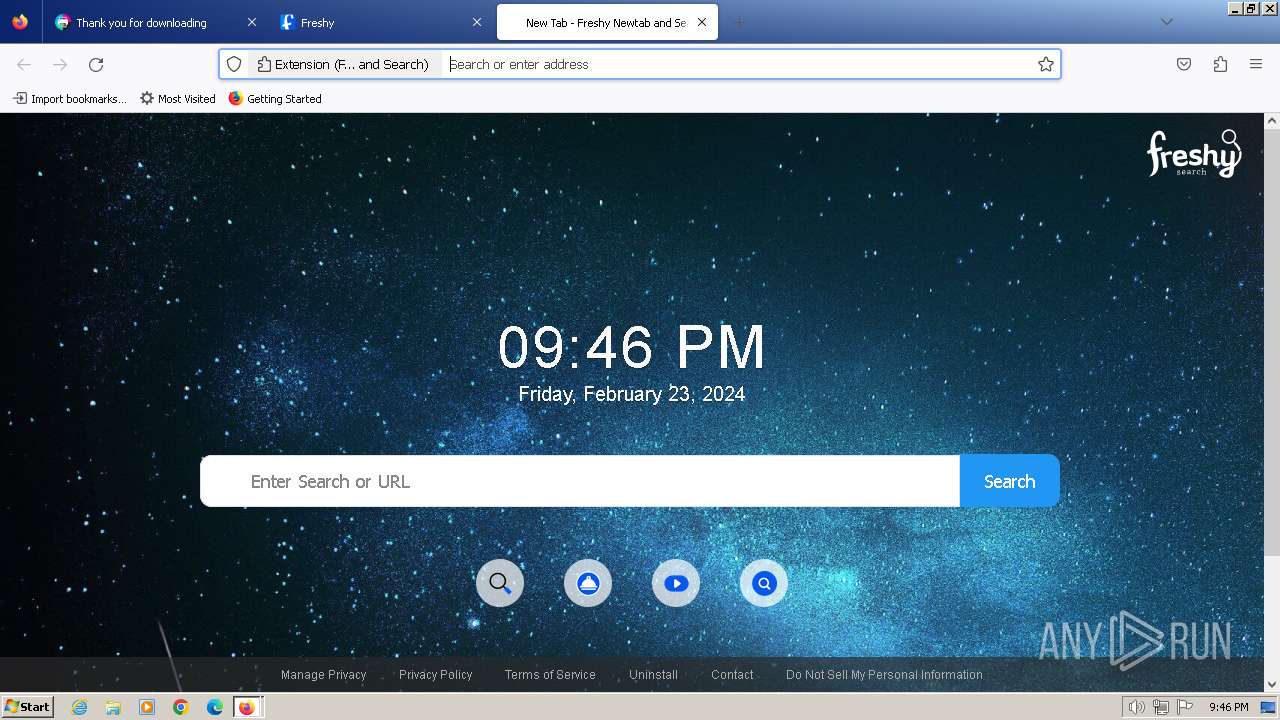1280x720 pixels.
Task: Click 'Do Not Sell My Personal Information'
Action: point(884,675)
